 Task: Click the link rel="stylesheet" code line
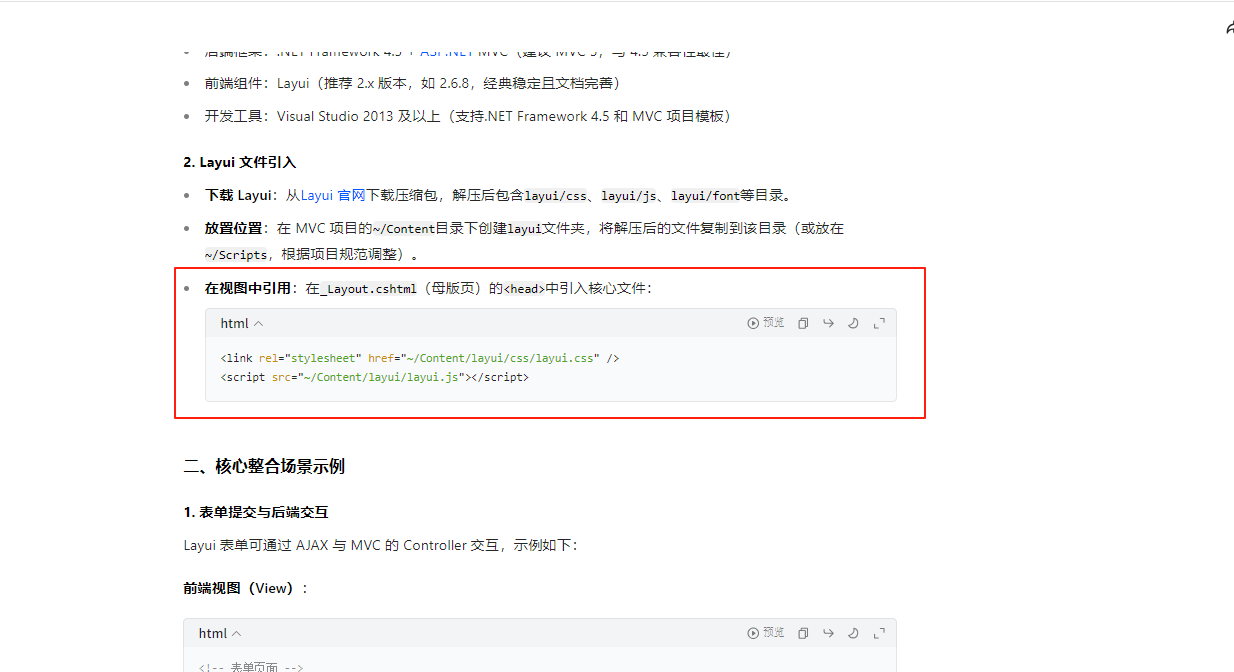[420, 358]
